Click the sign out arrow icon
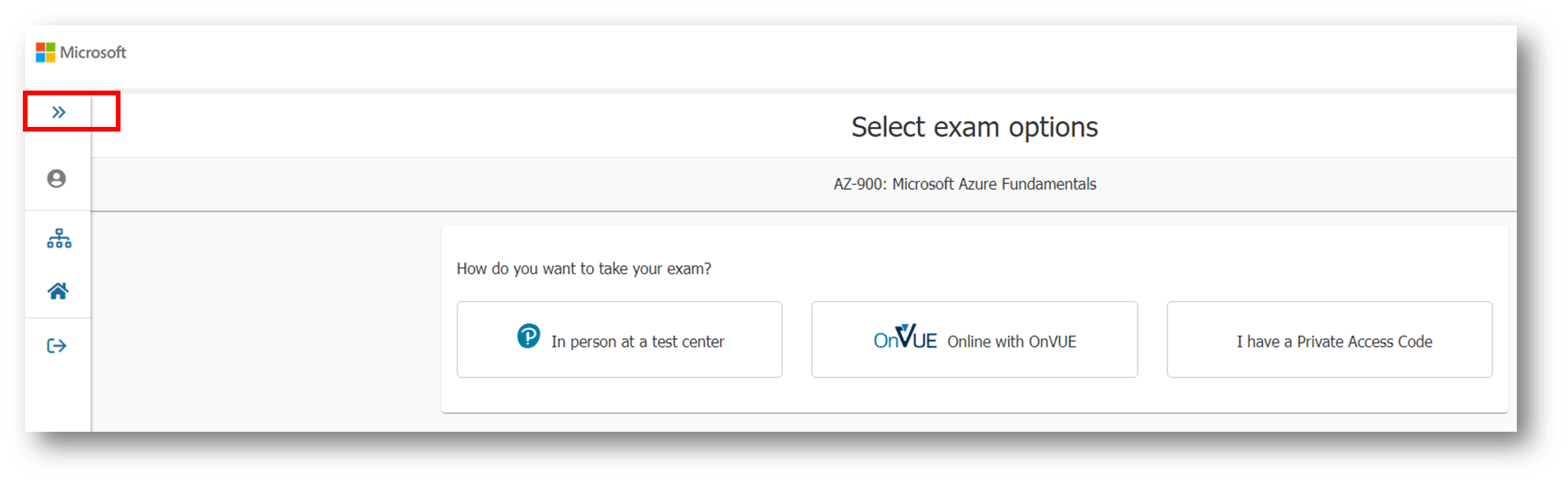 point(57,346)
